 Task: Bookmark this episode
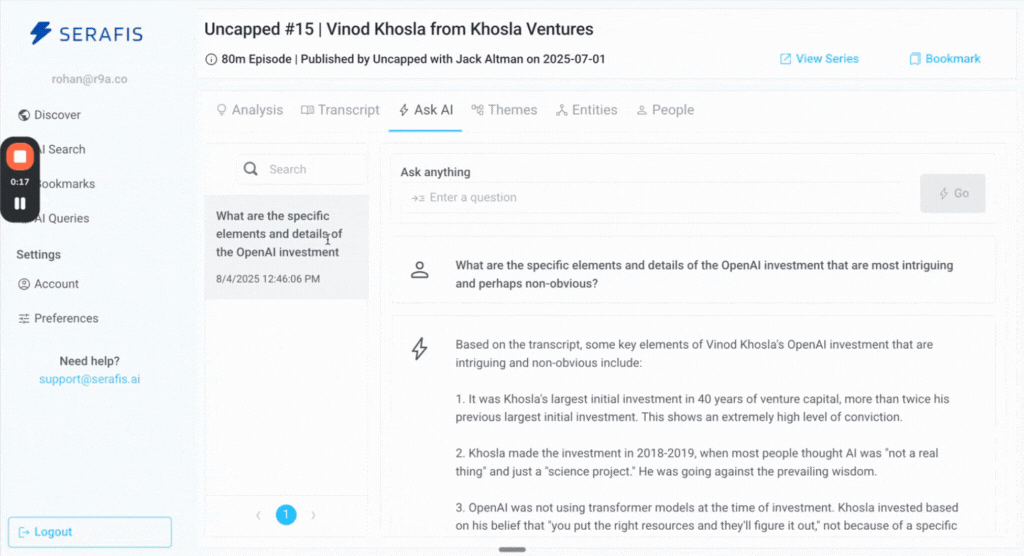[944, 59]
